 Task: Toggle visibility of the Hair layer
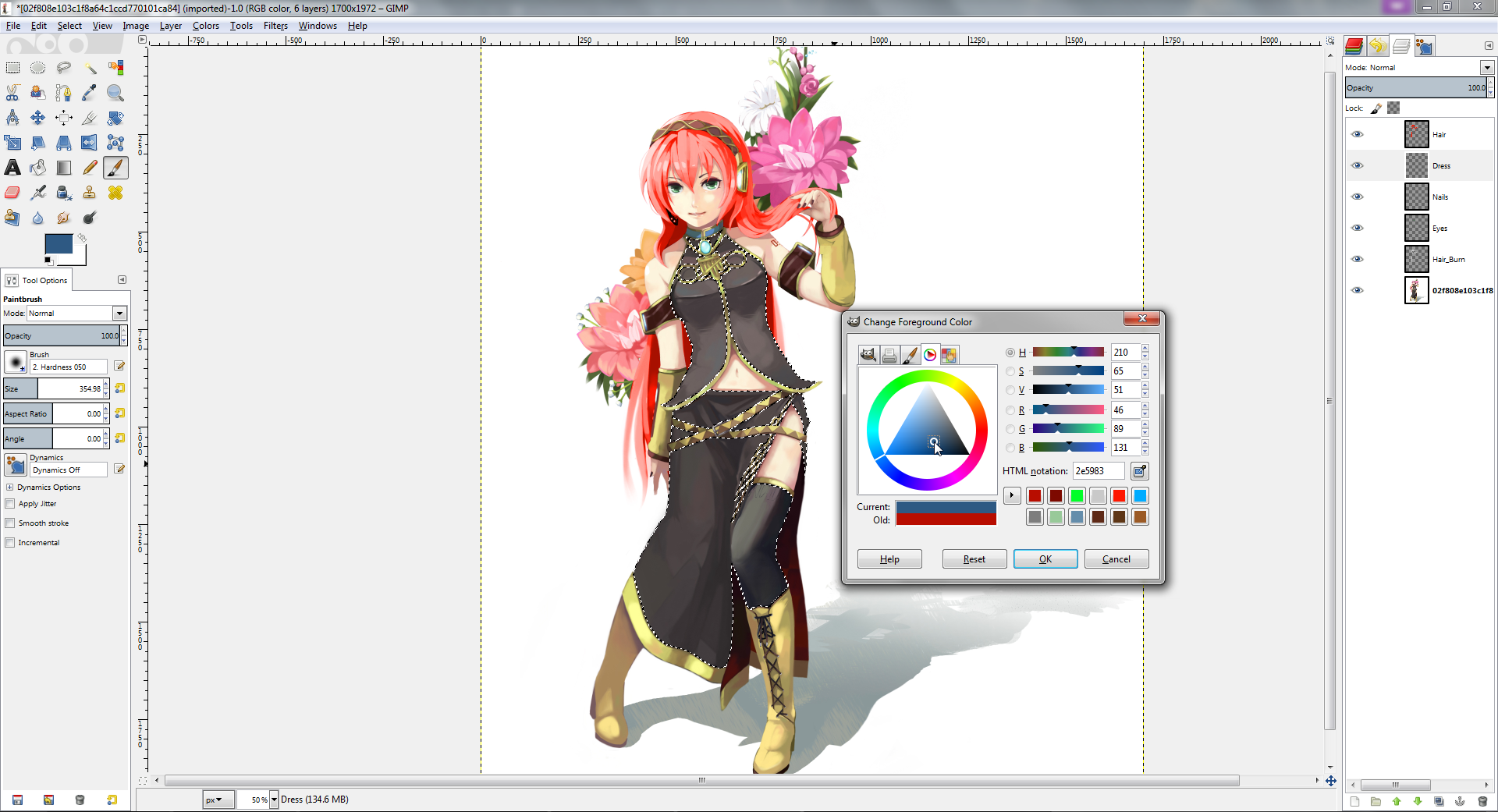(1358, 134)
